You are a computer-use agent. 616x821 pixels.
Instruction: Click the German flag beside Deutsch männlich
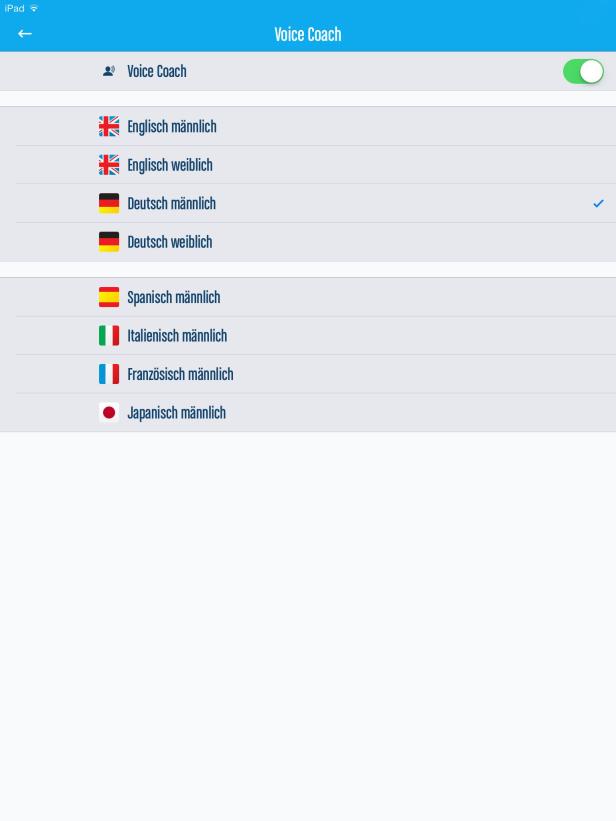pyautogui.click(x=109, y=203)
